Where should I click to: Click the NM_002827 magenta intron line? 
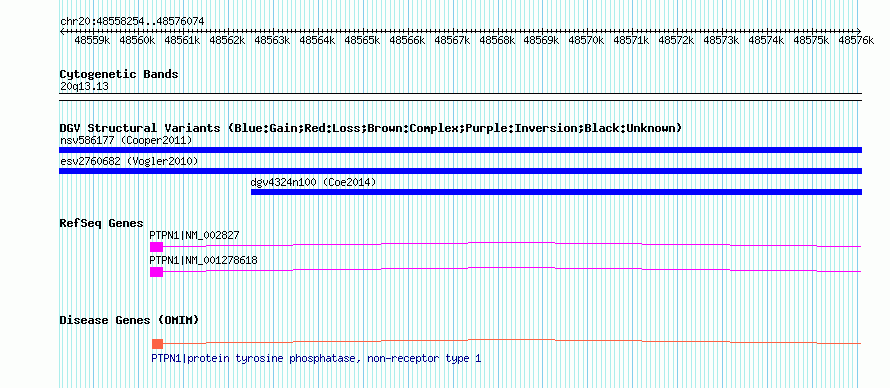(x=512, y=243)
